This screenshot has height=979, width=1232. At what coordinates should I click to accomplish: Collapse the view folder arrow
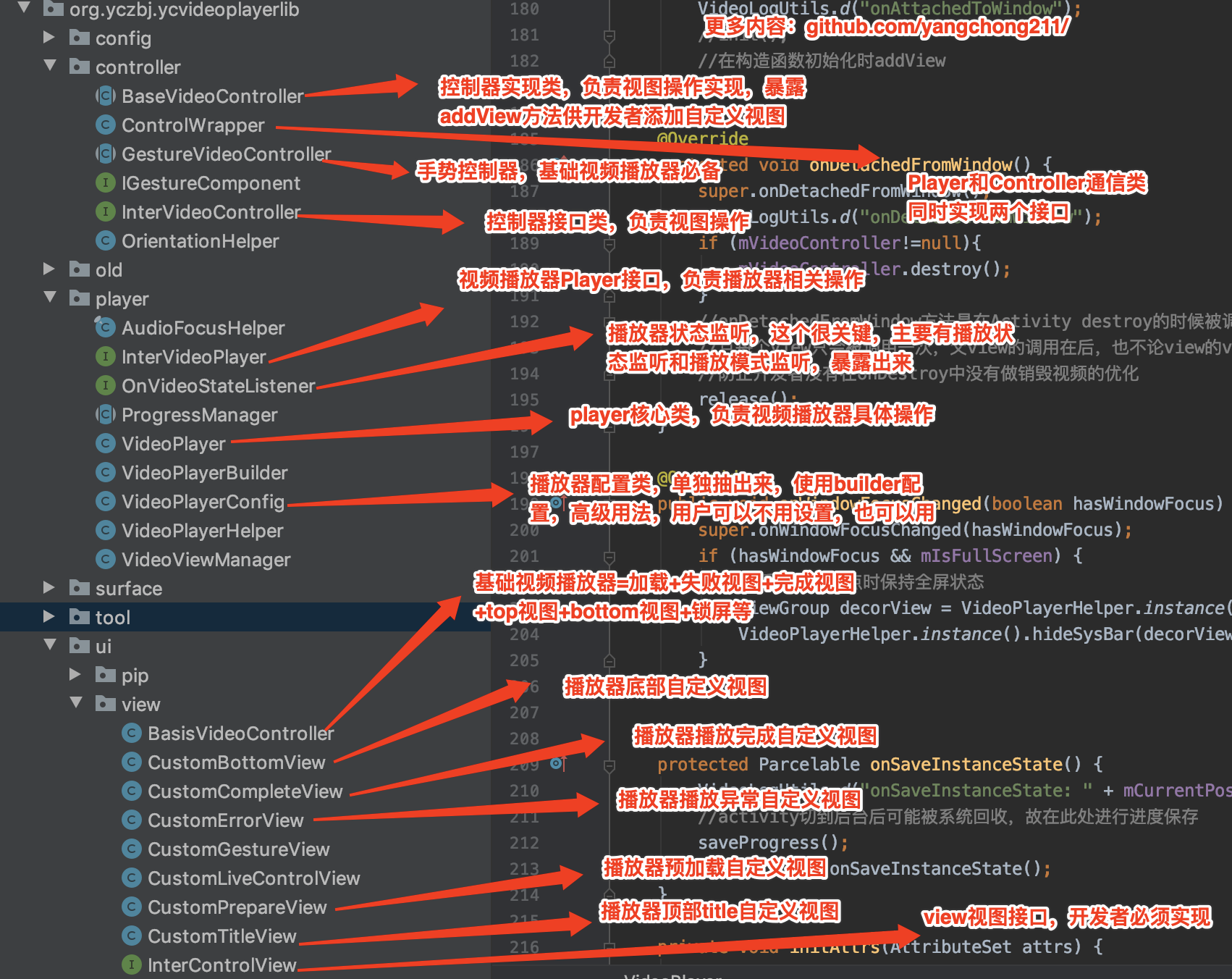76,702
